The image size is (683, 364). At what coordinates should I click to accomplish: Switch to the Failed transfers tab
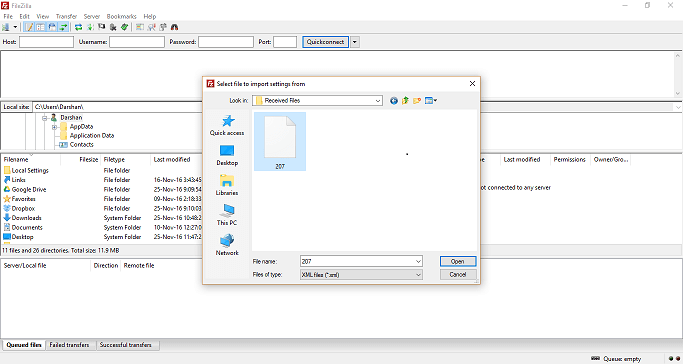(x=69, y=345)
